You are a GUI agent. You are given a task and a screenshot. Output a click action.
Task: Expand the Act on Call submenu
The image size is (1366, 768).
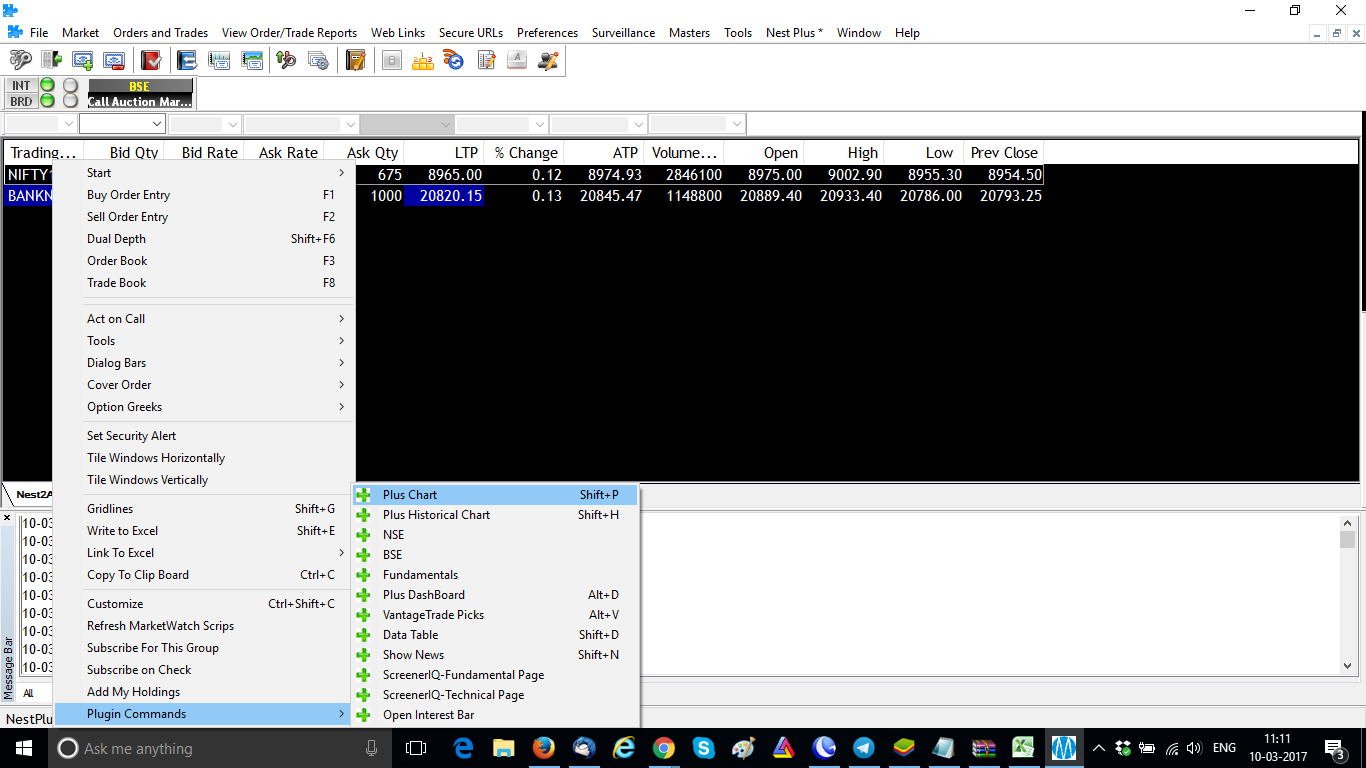click(x=204, y=319)
